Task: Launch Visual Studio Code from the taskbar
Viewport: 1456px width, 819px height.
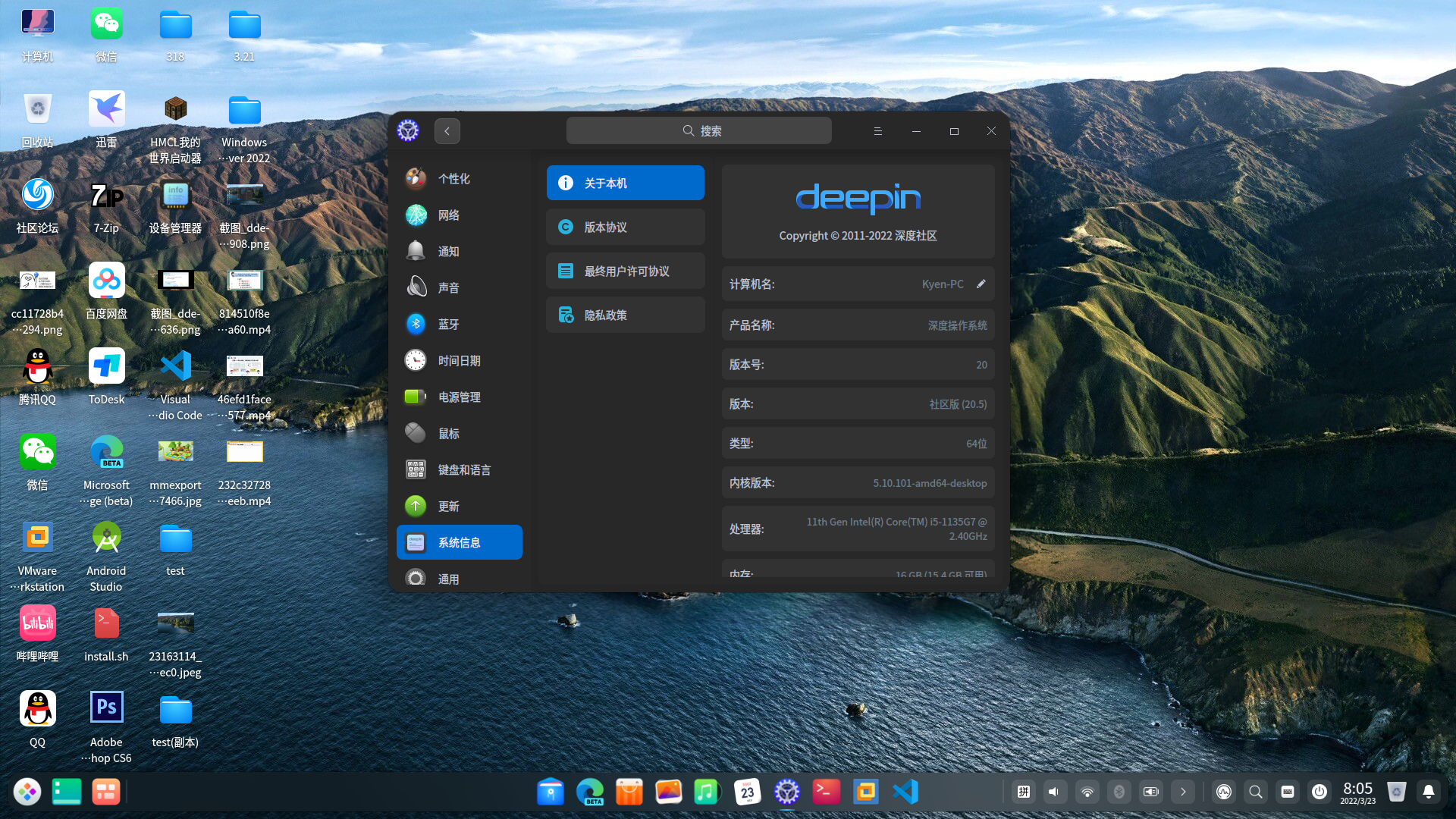Action: click(905, 792)
